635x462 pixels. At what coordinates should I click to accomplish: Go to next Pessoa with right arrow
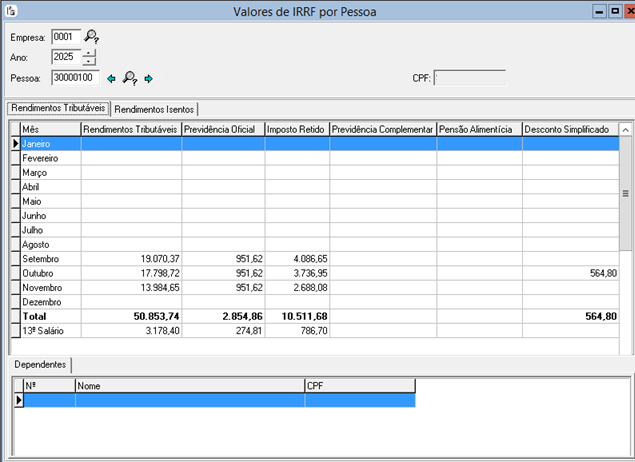(x=148, y=78)
